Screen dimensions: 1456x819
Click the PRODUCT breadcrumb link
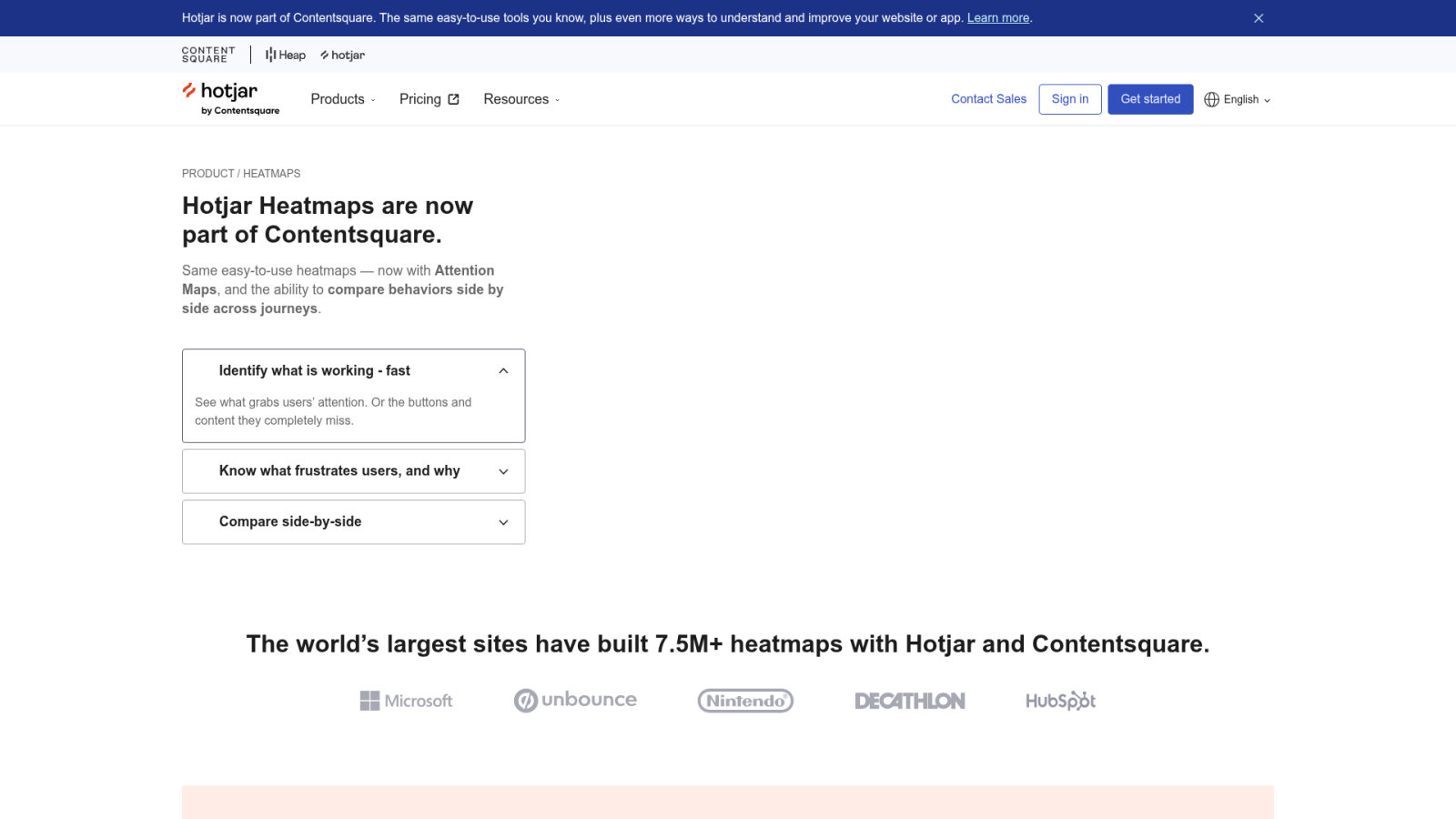click(x=208, y=173)
